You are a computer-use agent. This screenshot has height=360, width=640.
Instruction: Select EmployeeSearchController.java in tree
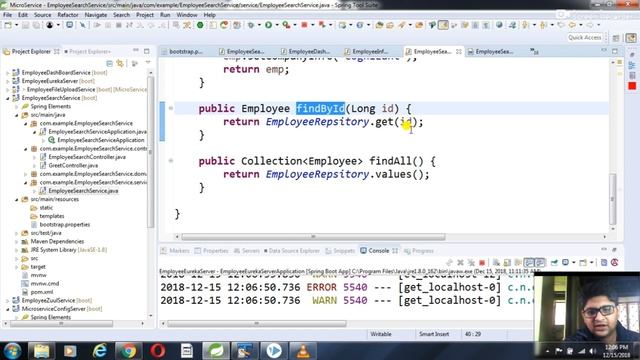[x=87, y=157]
